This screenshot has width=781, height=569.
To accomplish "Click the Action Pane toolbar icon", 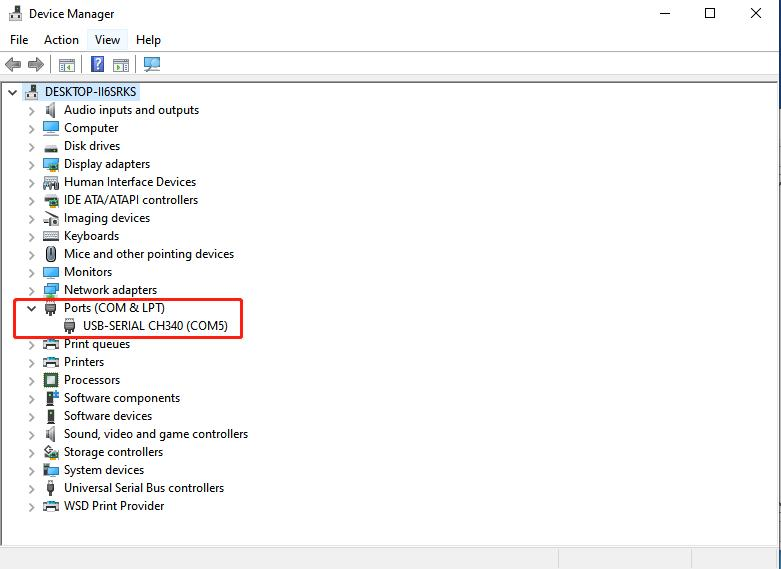I will pos(121,65).
